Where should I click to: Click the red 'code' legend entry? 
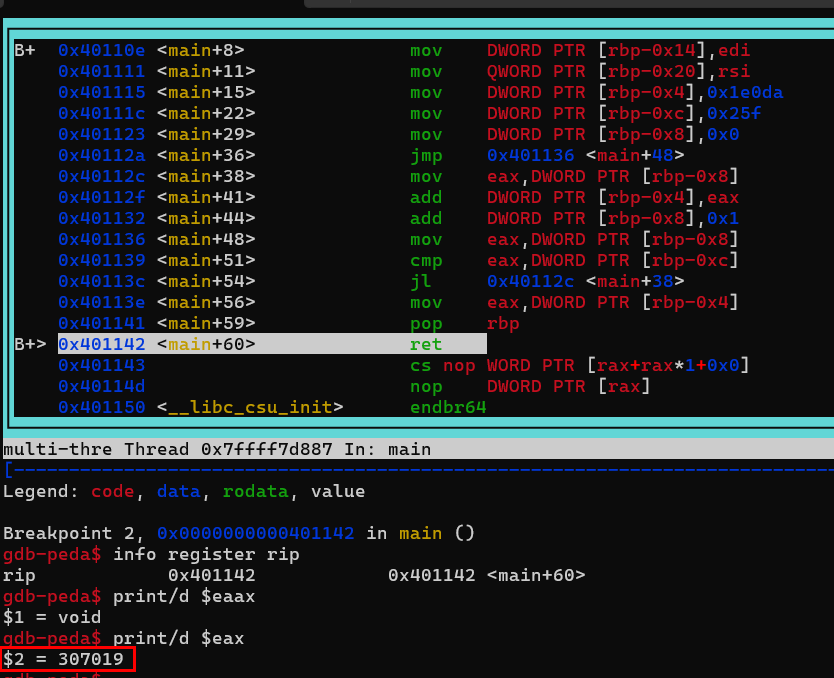tap(112, 491)
